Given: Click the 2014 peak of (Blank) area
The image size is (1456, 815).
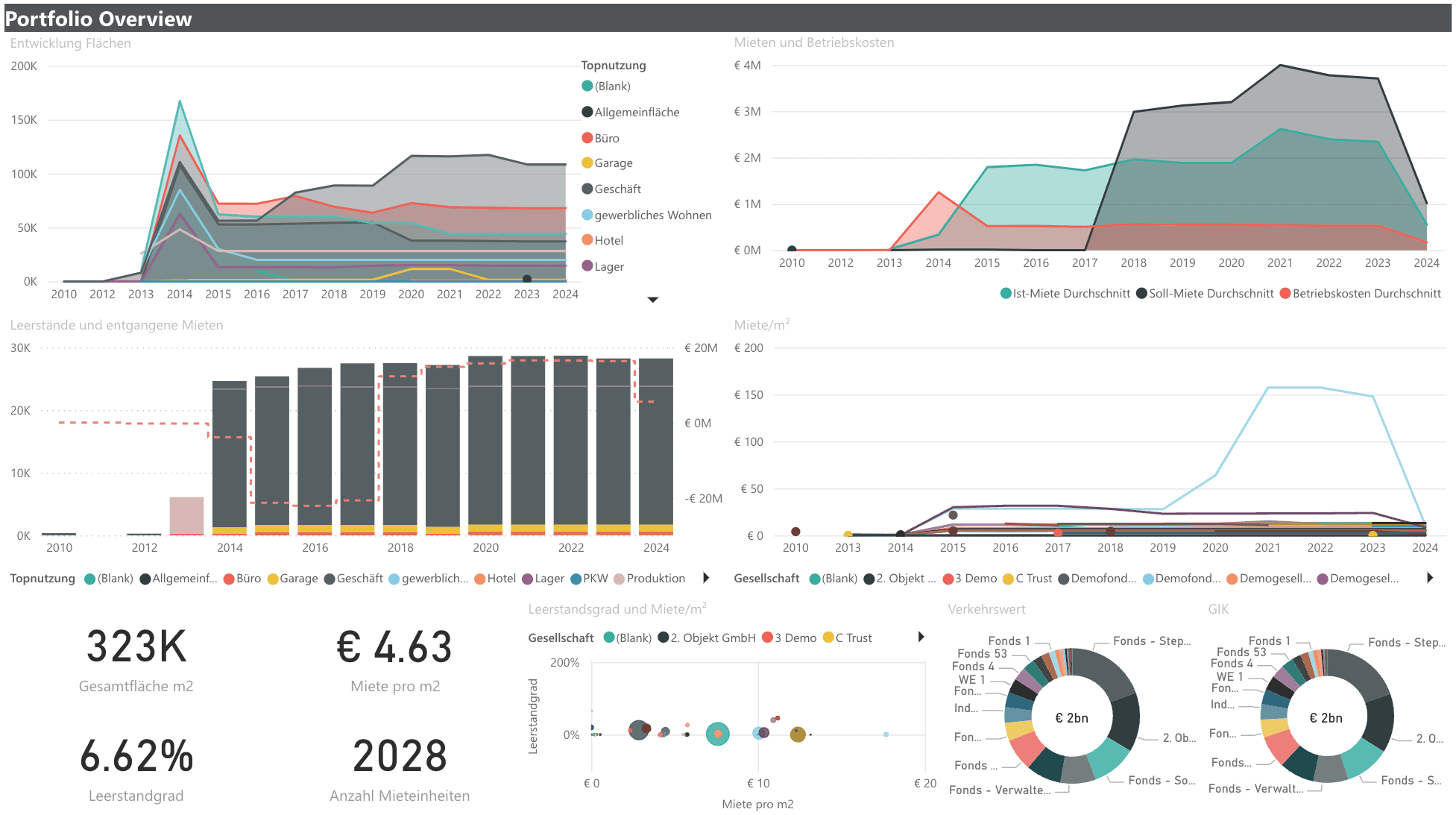Looking at the screenshot, I should click(x=180, y=101).
